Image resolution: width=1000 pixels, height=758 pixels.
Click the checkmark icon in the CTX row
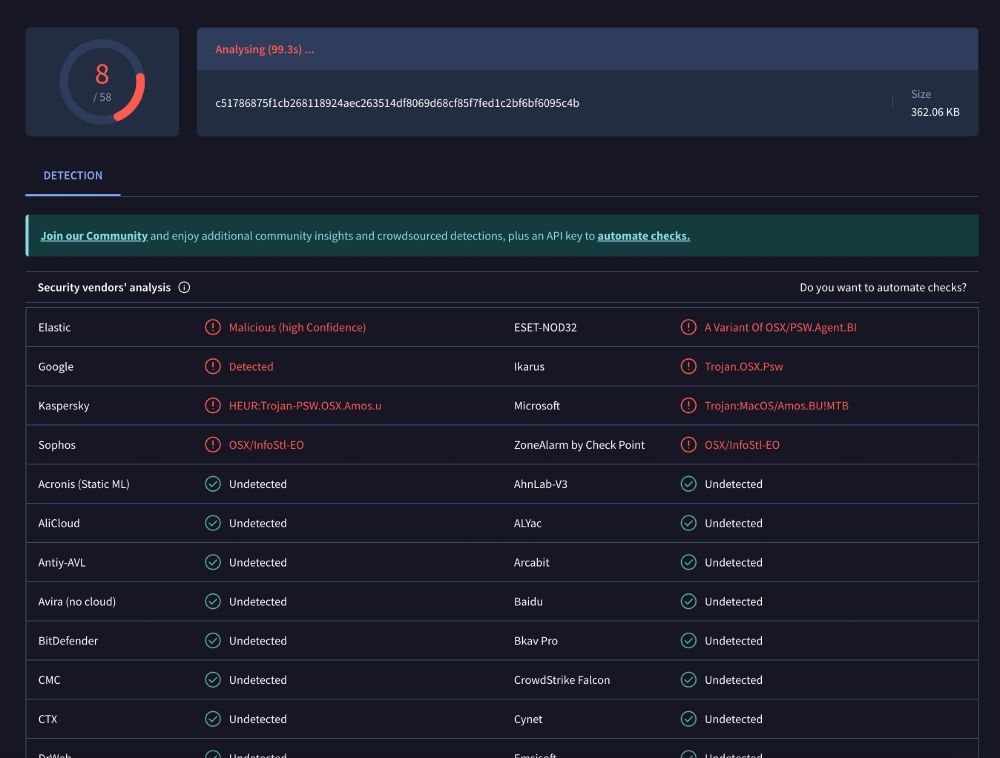coord(212,719)
